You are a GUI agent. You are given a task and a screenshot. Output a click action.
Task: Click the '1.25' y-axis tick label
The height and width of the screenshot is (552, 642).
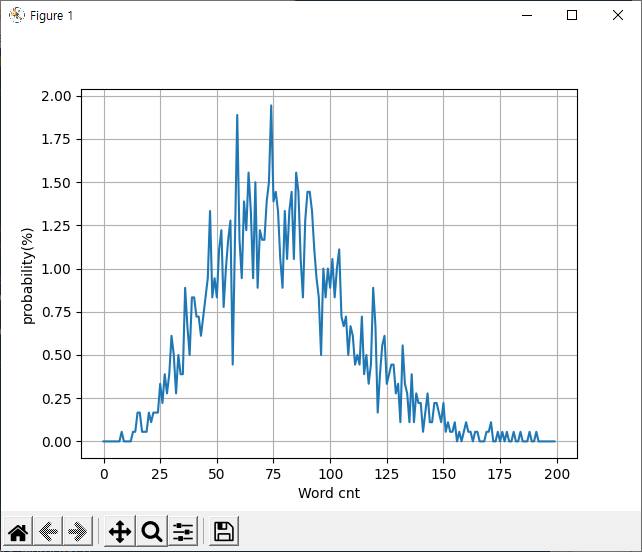point(56,226)
